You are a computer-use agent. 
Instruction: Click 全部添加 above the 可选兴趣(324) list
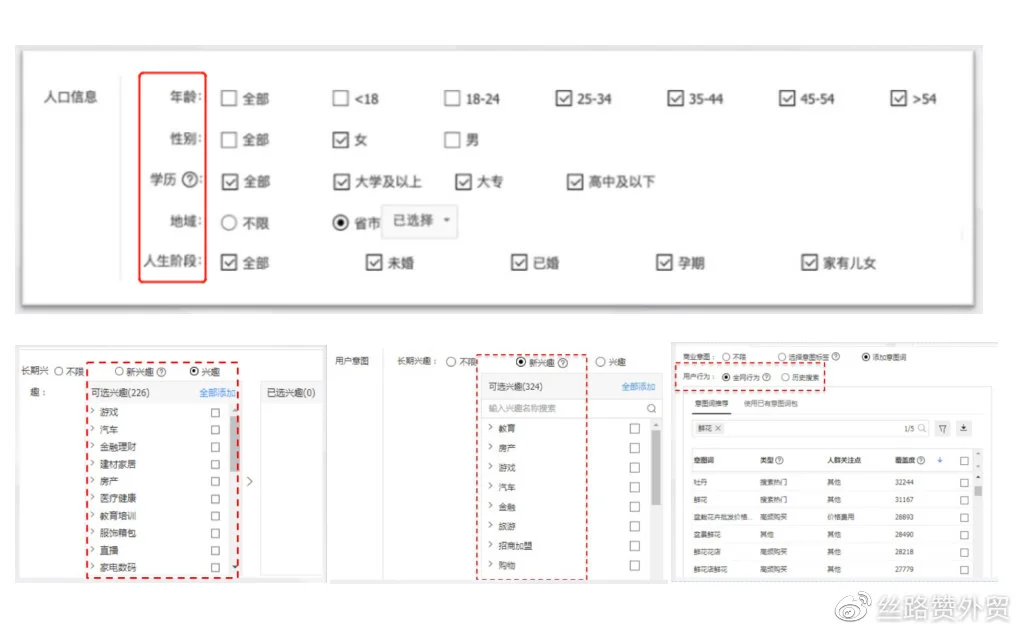click(638, 387)
